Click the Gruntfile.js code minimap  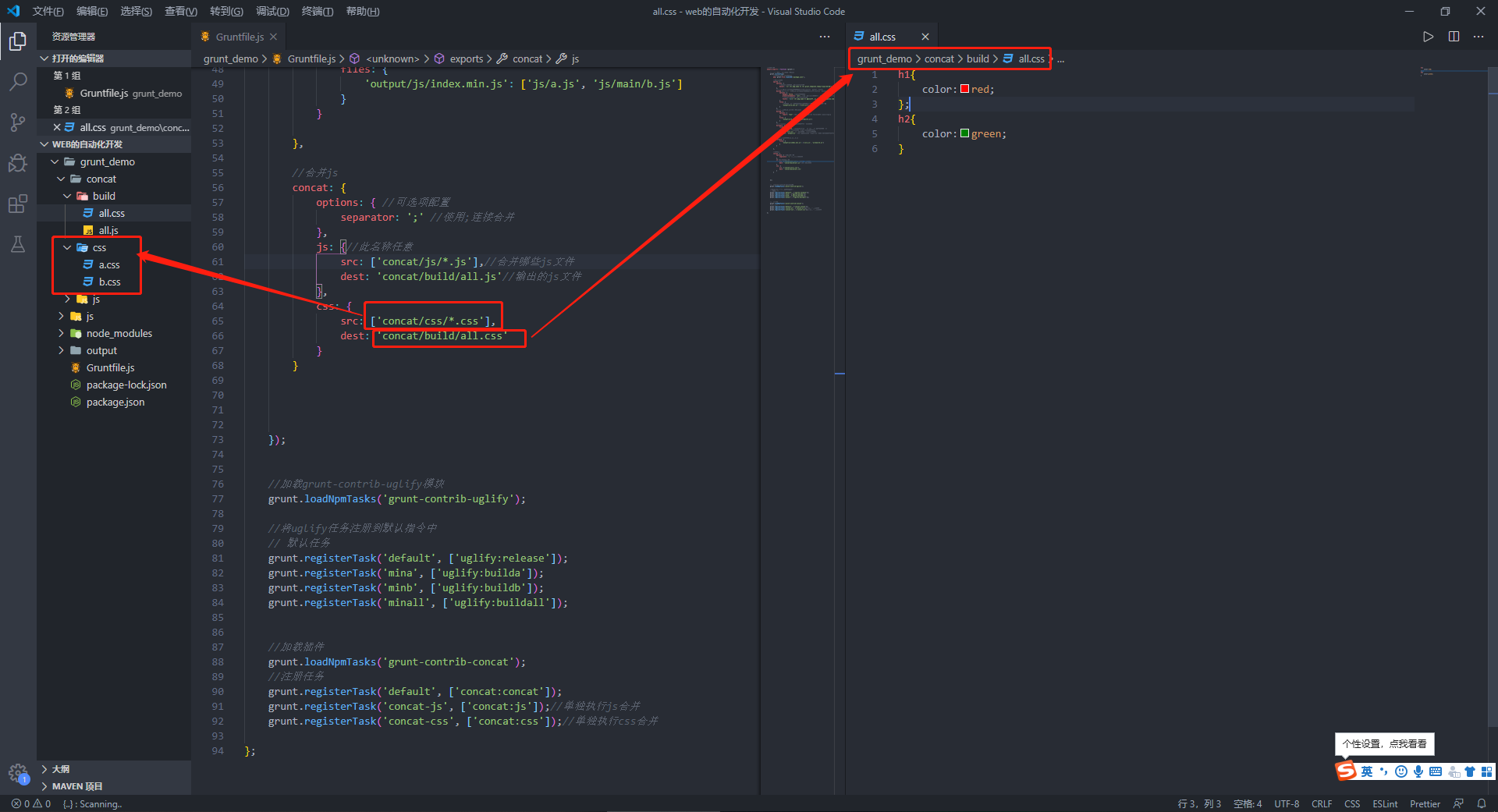(x=800, y=140)
